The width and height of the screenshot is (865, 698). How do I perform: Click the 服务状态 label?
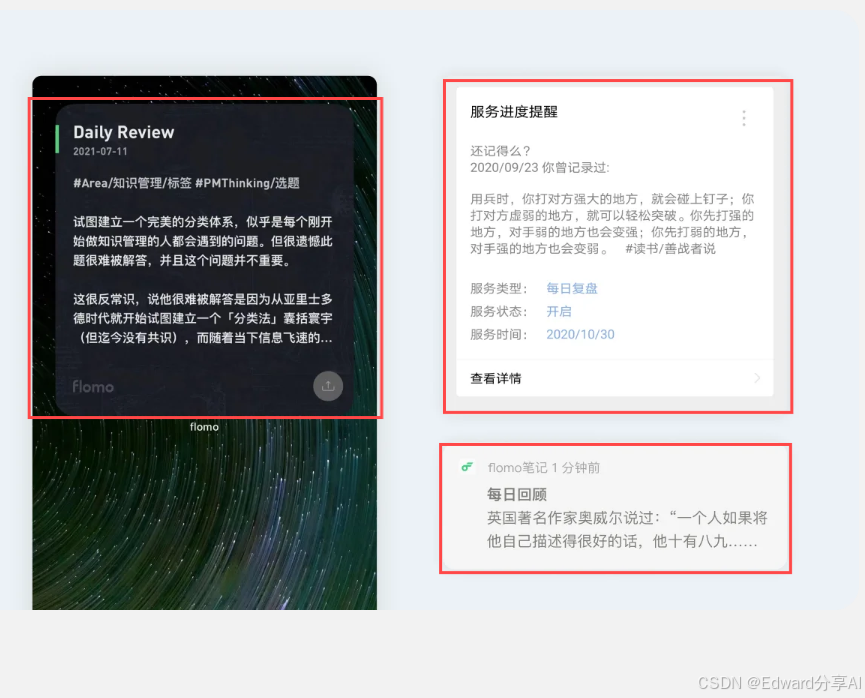499,311
